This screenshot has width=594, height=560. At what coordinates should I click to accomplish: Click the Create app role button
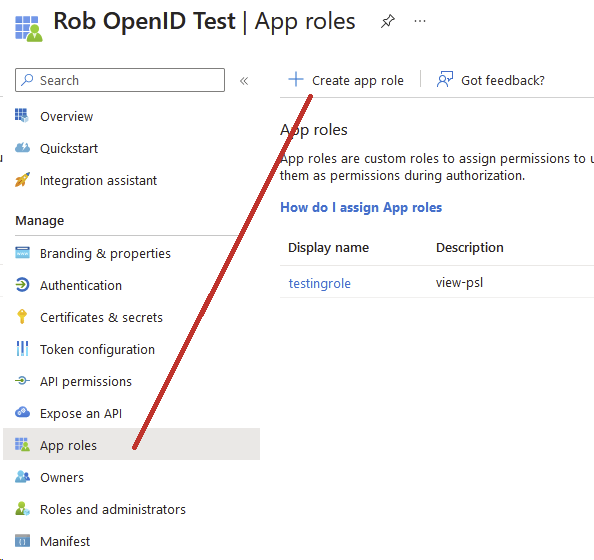pos(346,80)
